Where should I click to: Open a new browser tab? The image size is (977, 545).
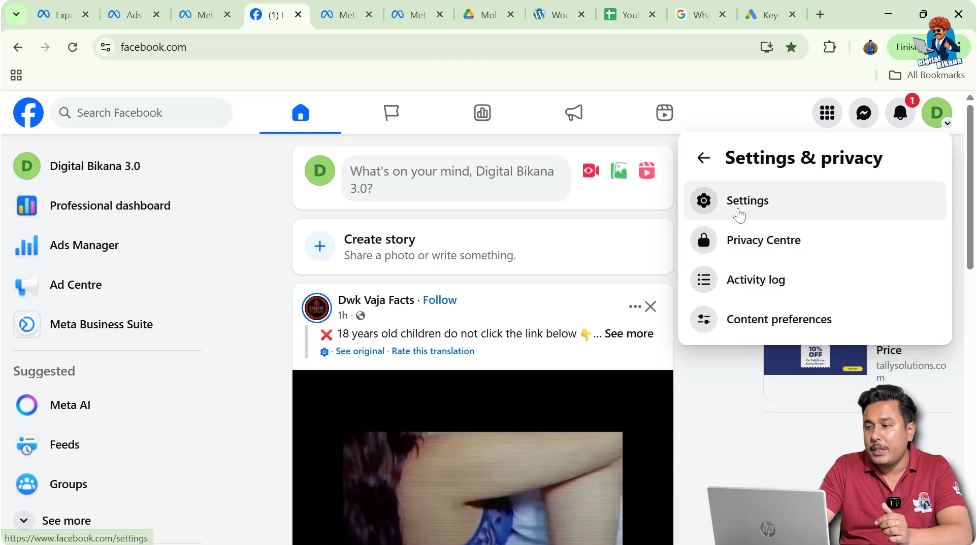click(820, 14)
